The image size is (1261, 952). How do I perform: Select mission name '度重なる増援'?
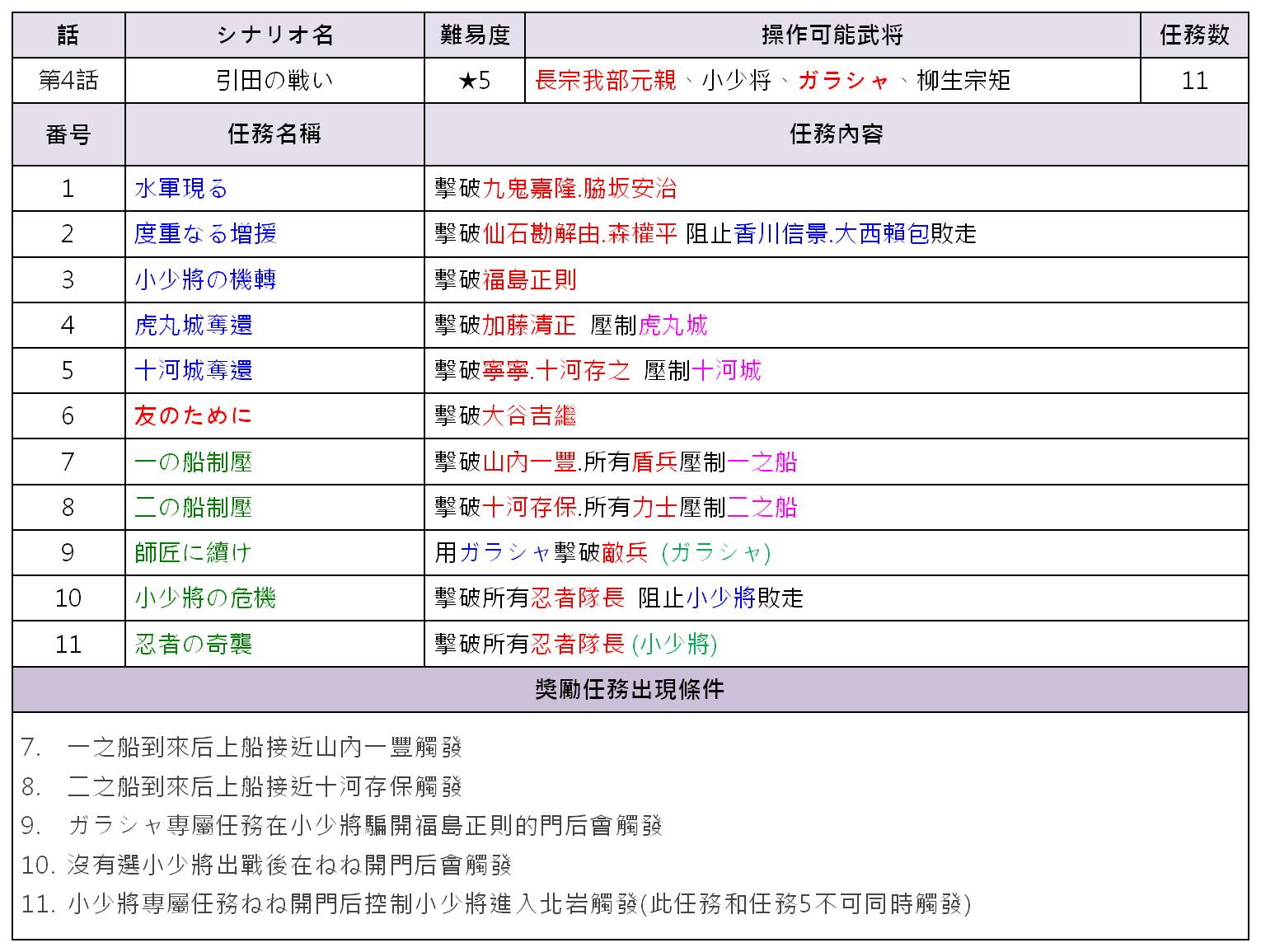coord(205,234)
